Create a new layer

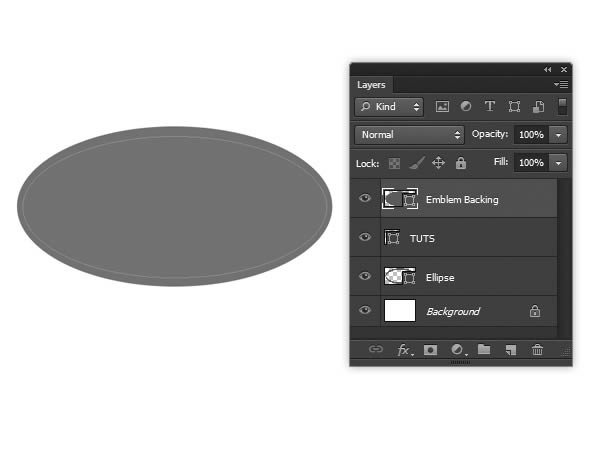coord(511,350)
